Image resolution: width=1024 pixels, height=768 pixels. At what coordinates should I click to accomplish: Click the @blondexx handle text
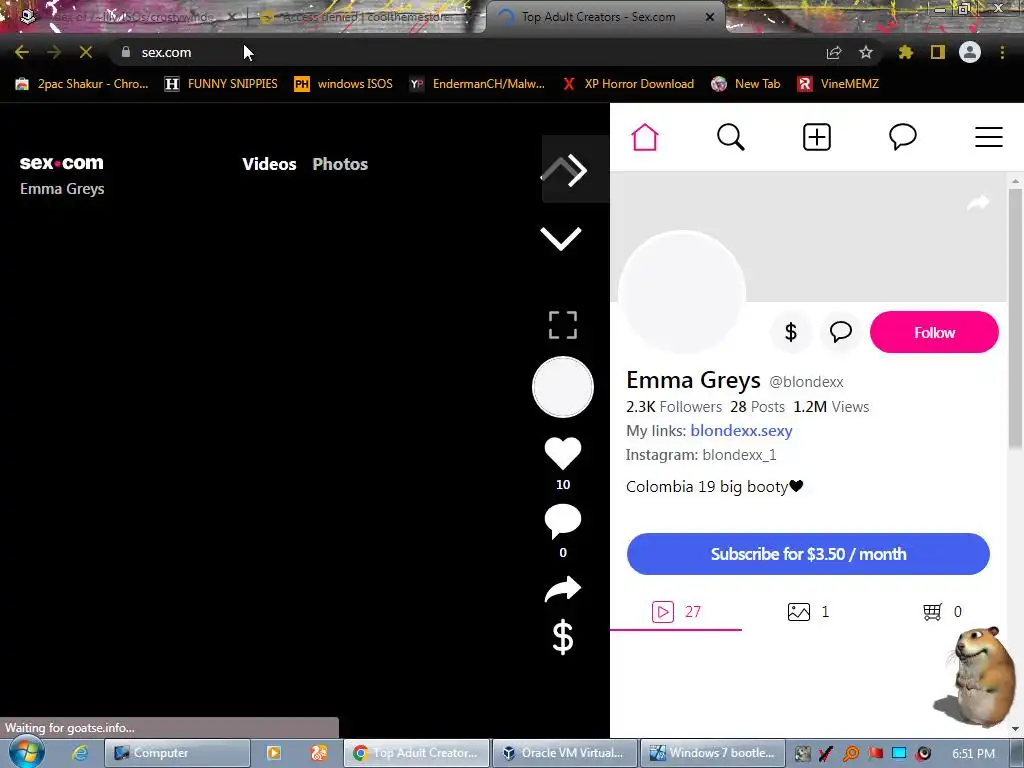click(x=806, y=382)
